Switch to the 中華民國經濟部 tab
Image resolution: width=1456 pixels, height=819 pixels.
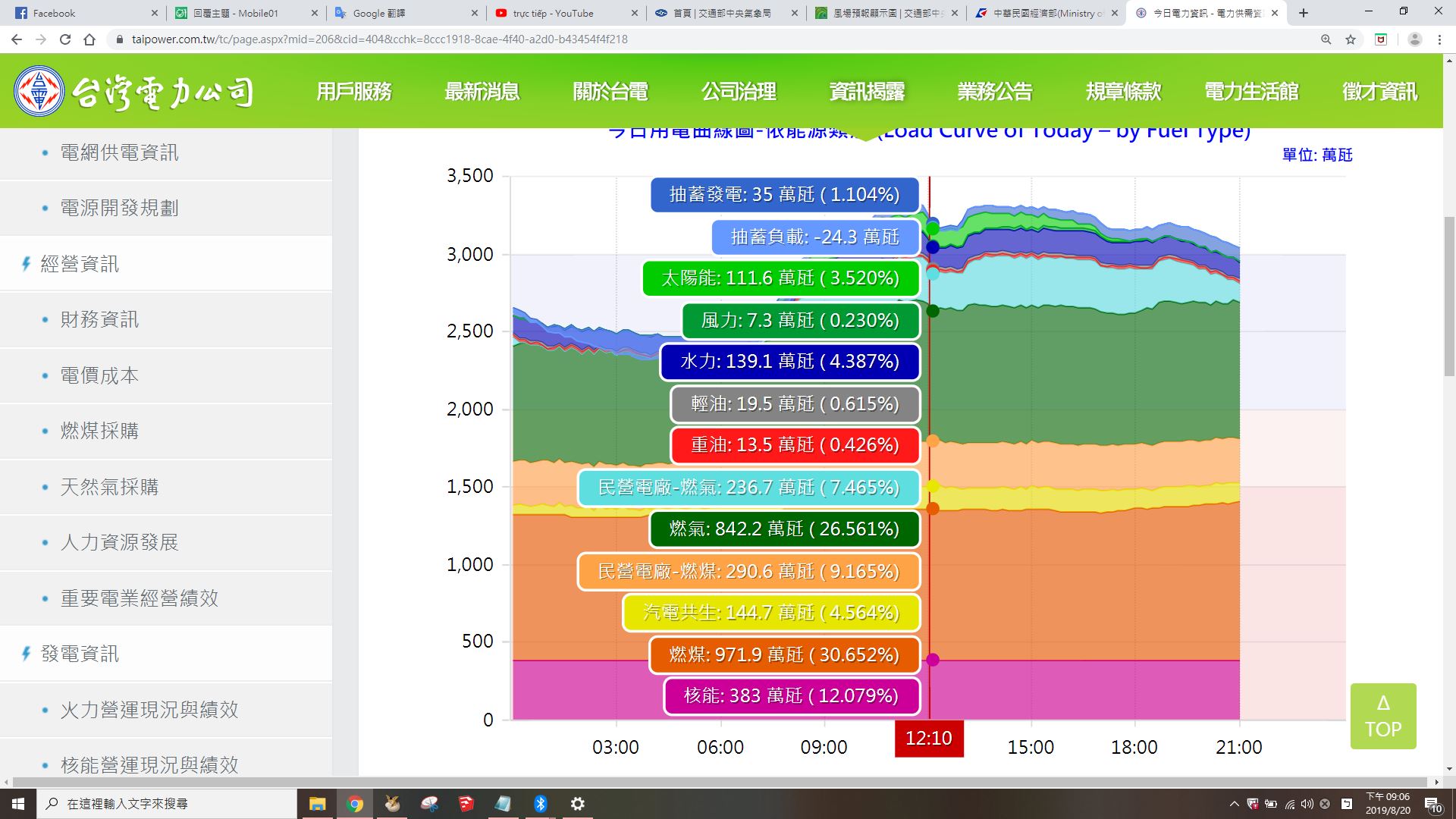click(1046, 13)
